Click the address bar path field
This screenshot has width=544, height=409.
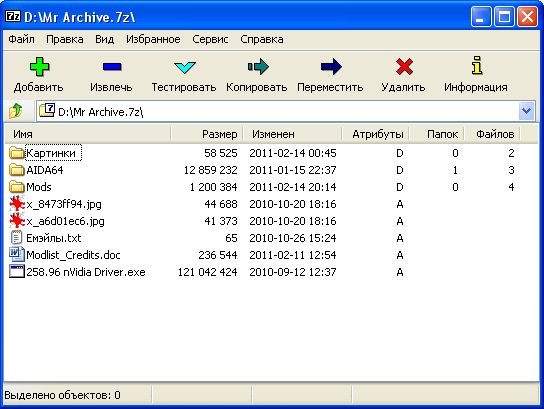coord(278,111)
